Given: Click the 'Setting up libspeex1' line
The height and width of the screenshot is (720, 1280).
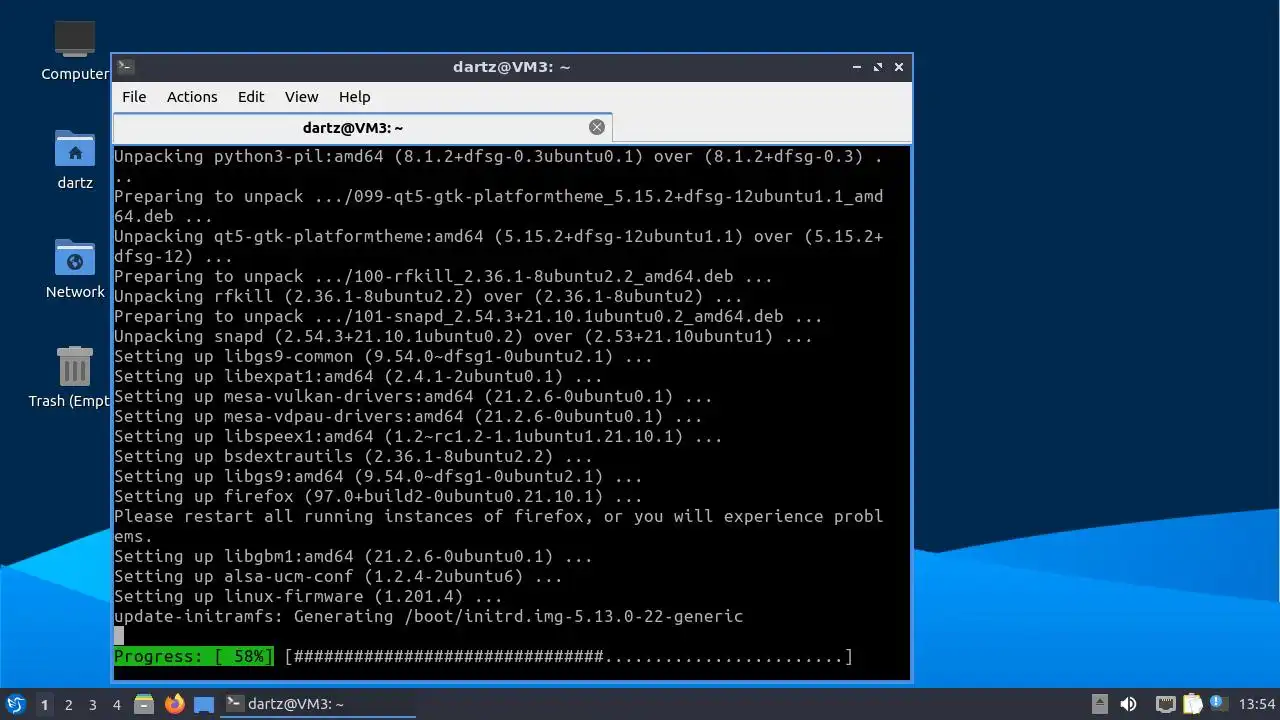Looking at the screenshot, I should coord(418,437).
